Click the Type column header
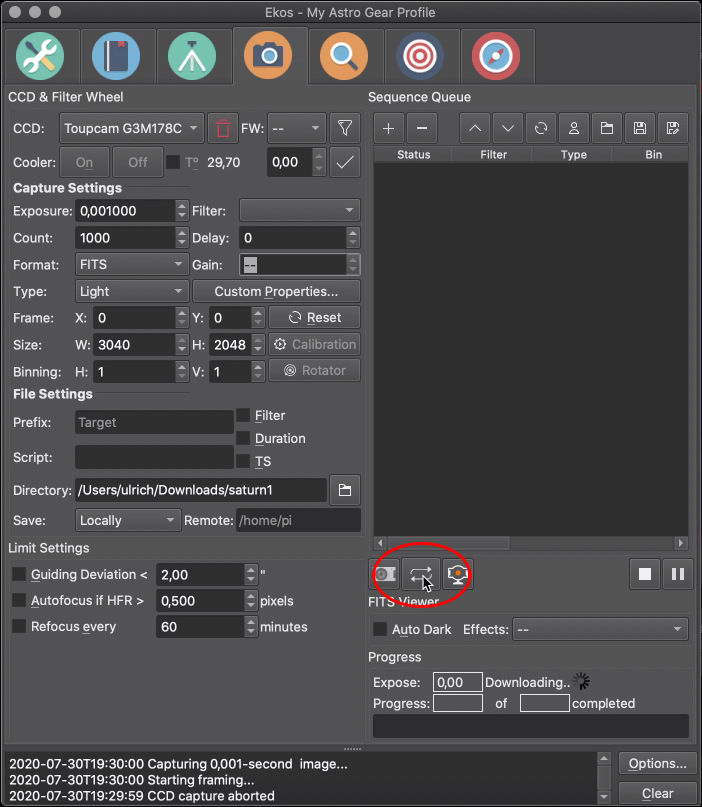 [573, 154]
